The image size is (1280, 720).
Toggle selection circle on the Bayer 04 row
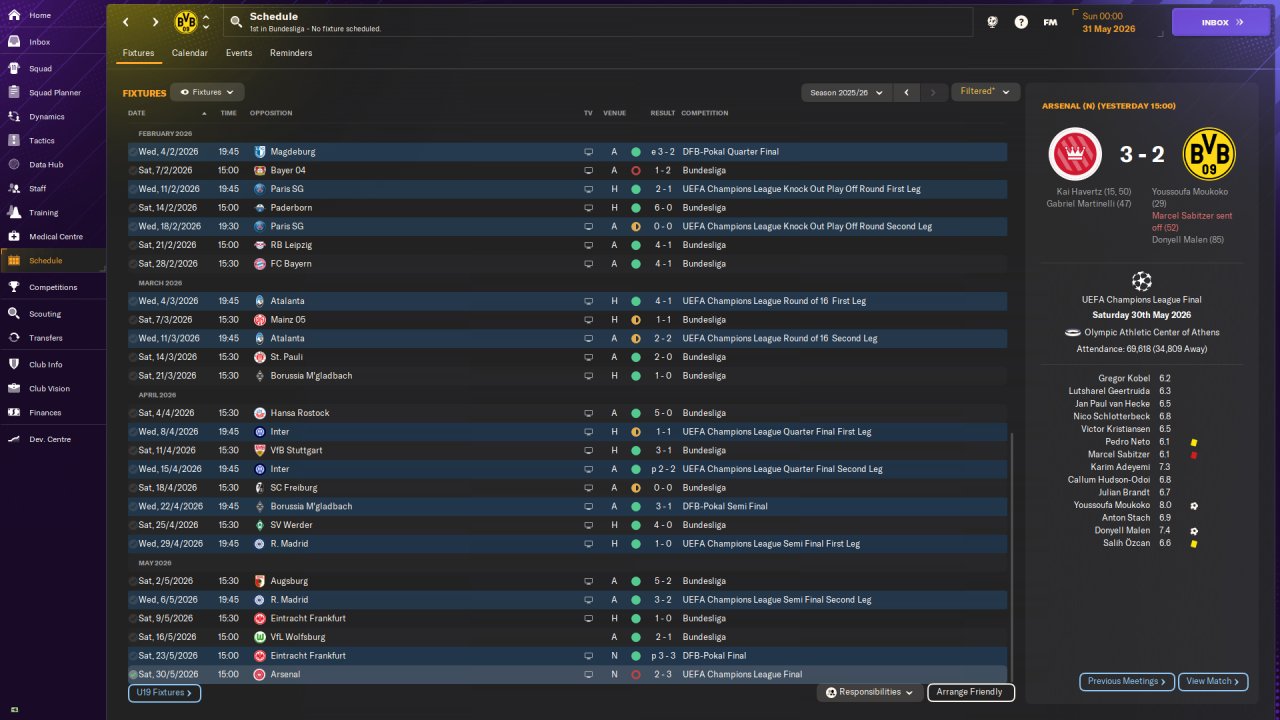click(133, 171)
